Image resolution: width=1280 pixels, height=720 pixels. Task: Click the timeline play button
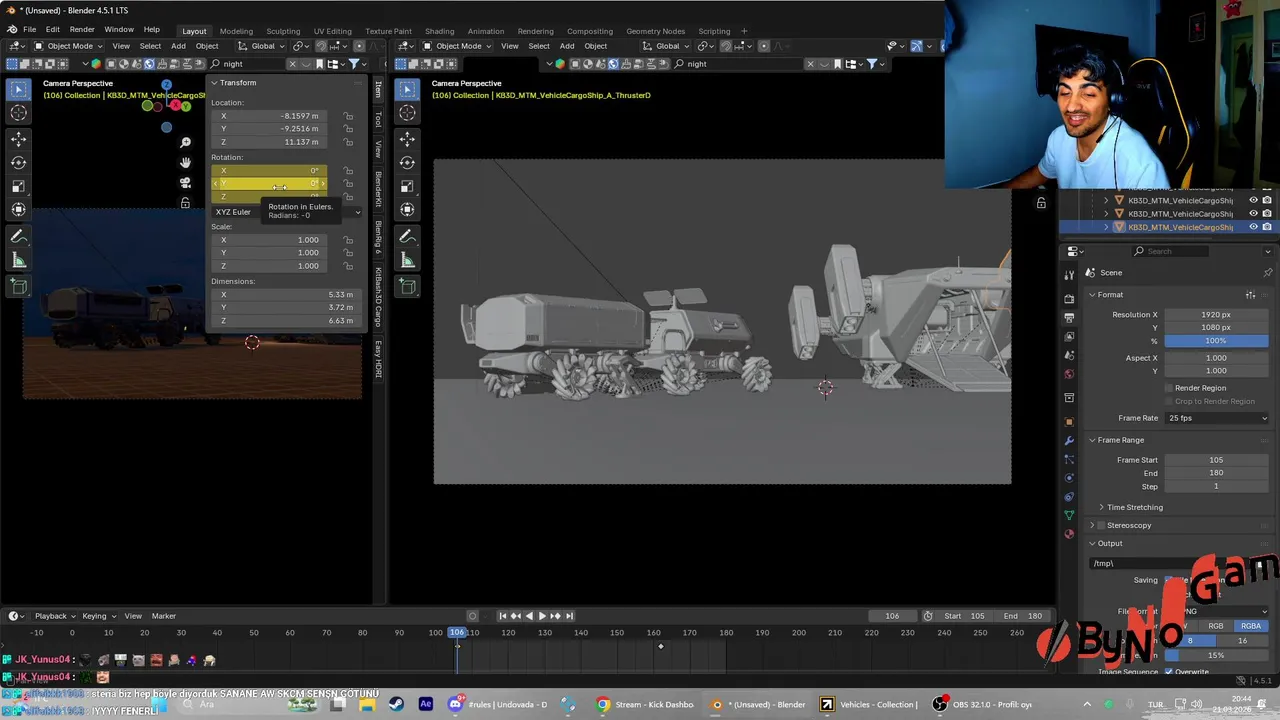(542, 616)
